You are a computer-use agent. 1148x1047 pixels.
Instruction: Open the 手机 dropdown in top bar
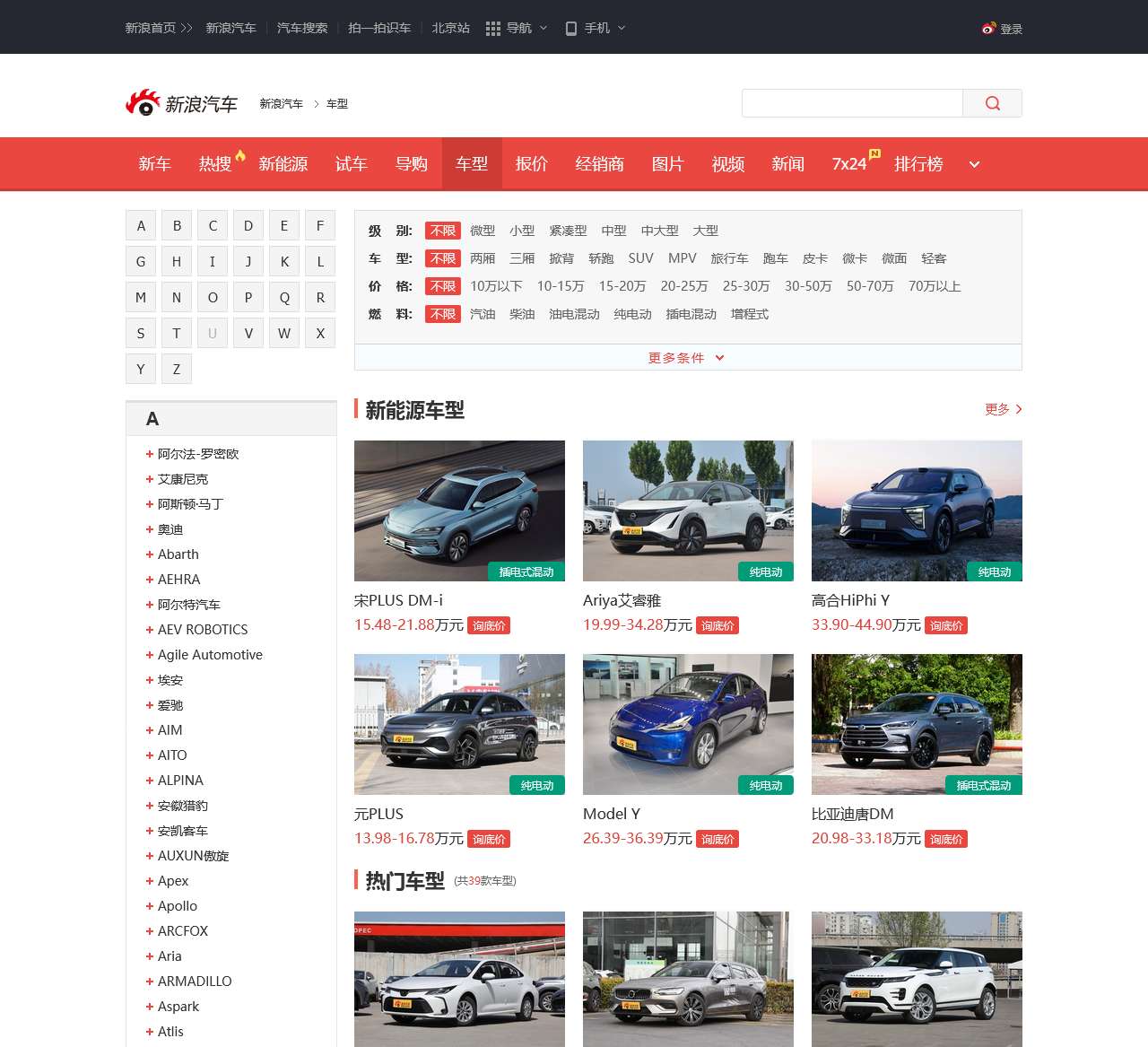(596, 29)
